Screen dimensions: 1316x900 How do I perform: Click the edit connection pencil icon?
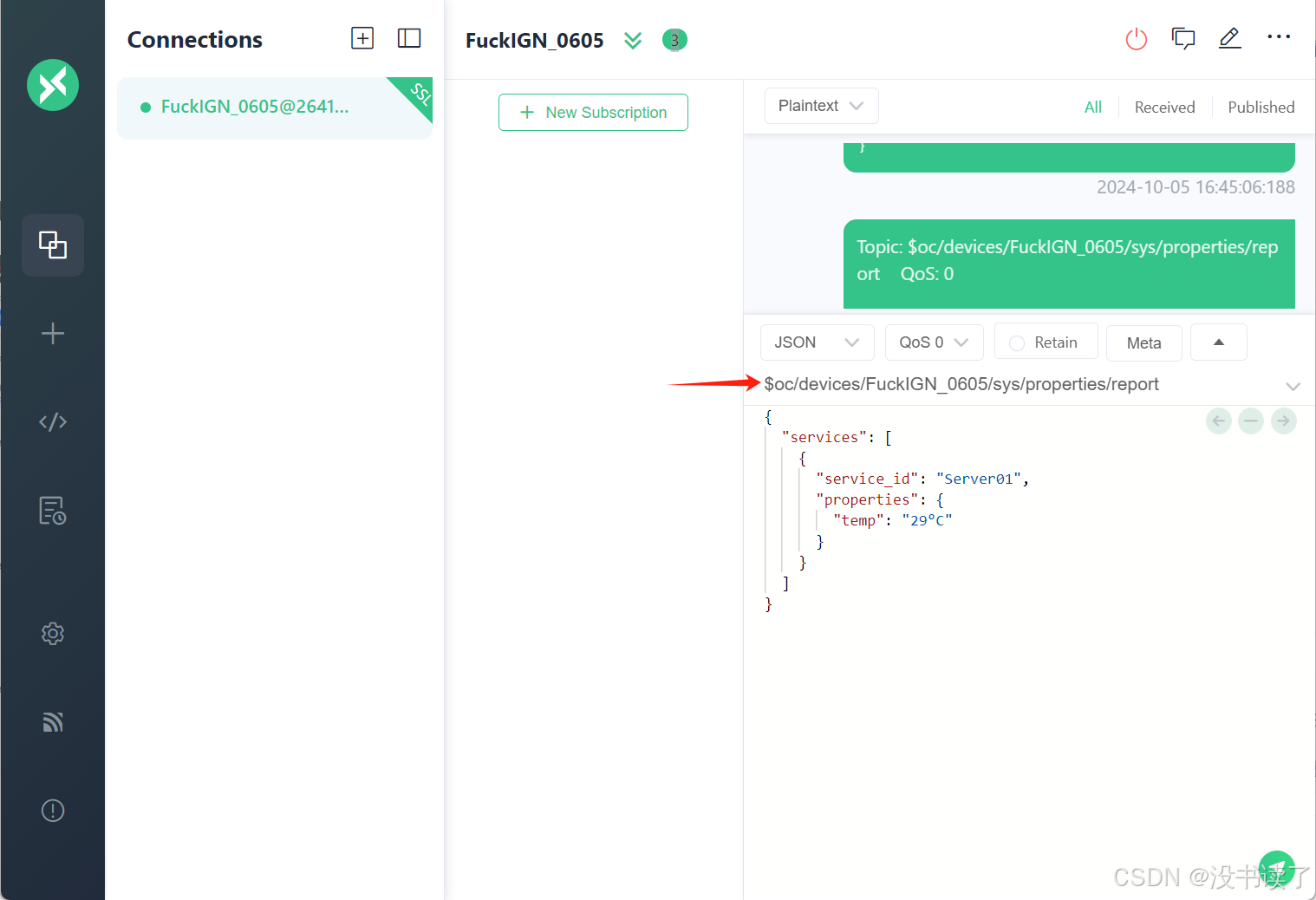tap(1230, 38)
